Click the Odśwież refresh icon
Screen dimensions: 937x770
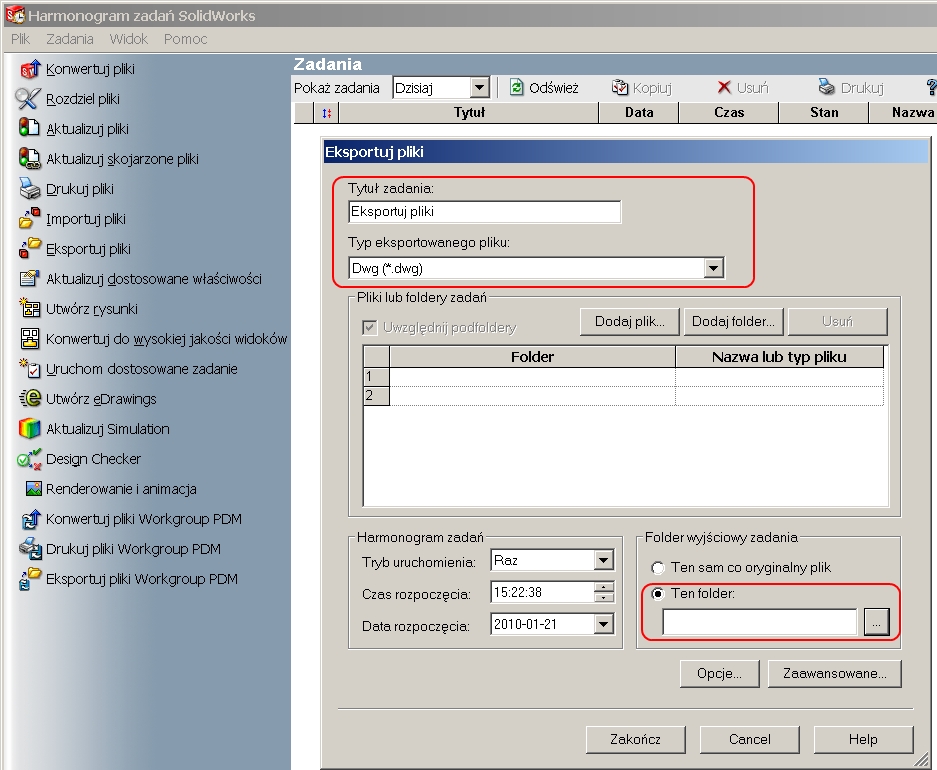coord(516,88)
